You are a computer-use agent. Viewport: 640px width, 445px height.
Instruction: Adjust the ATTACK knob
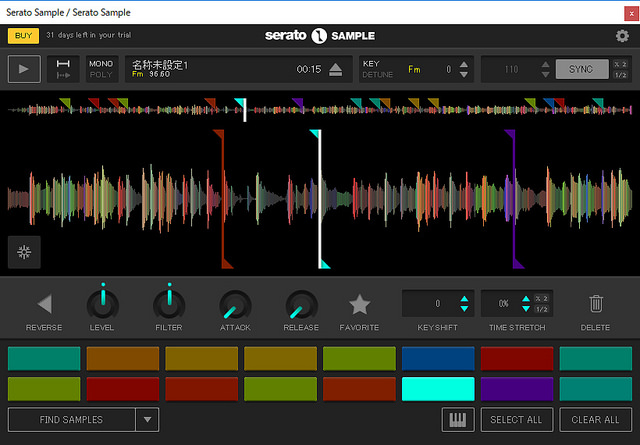(236, 305)
